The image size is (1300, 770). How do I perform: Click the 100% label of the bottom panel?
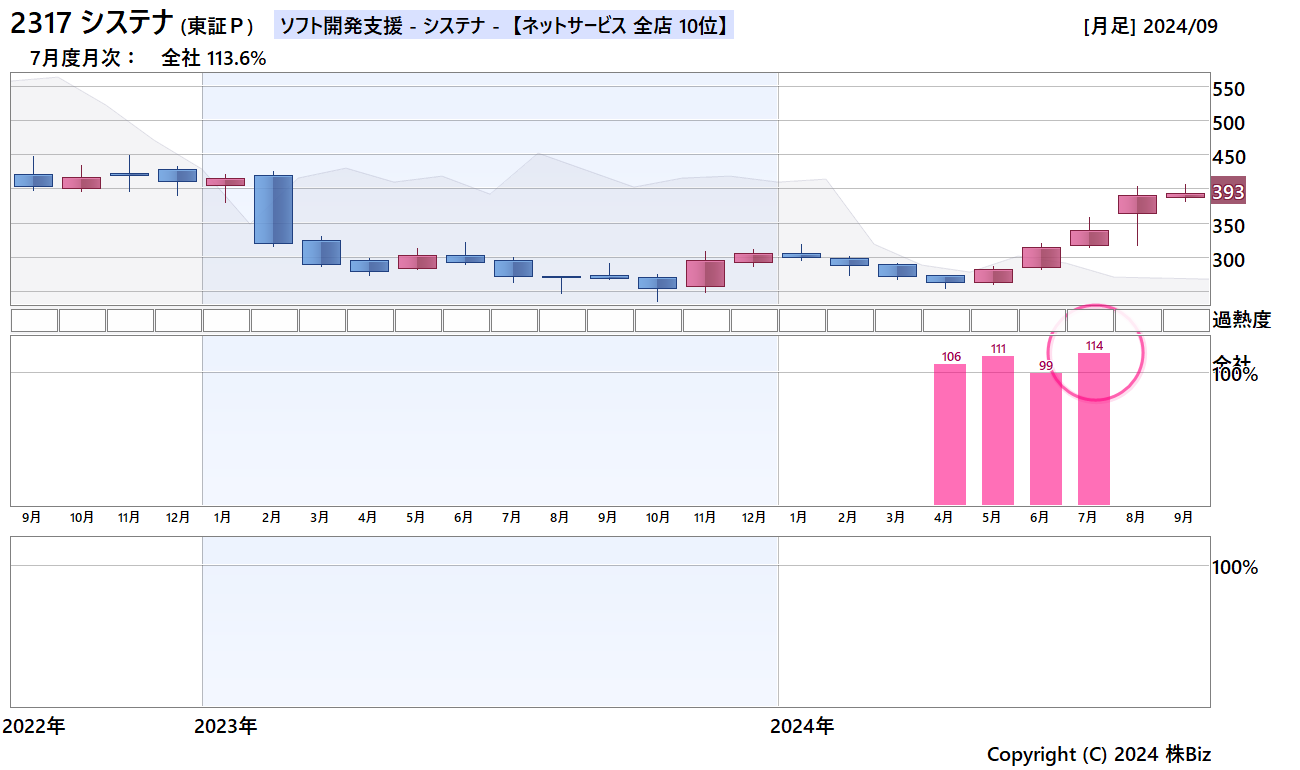point(1235,567)
